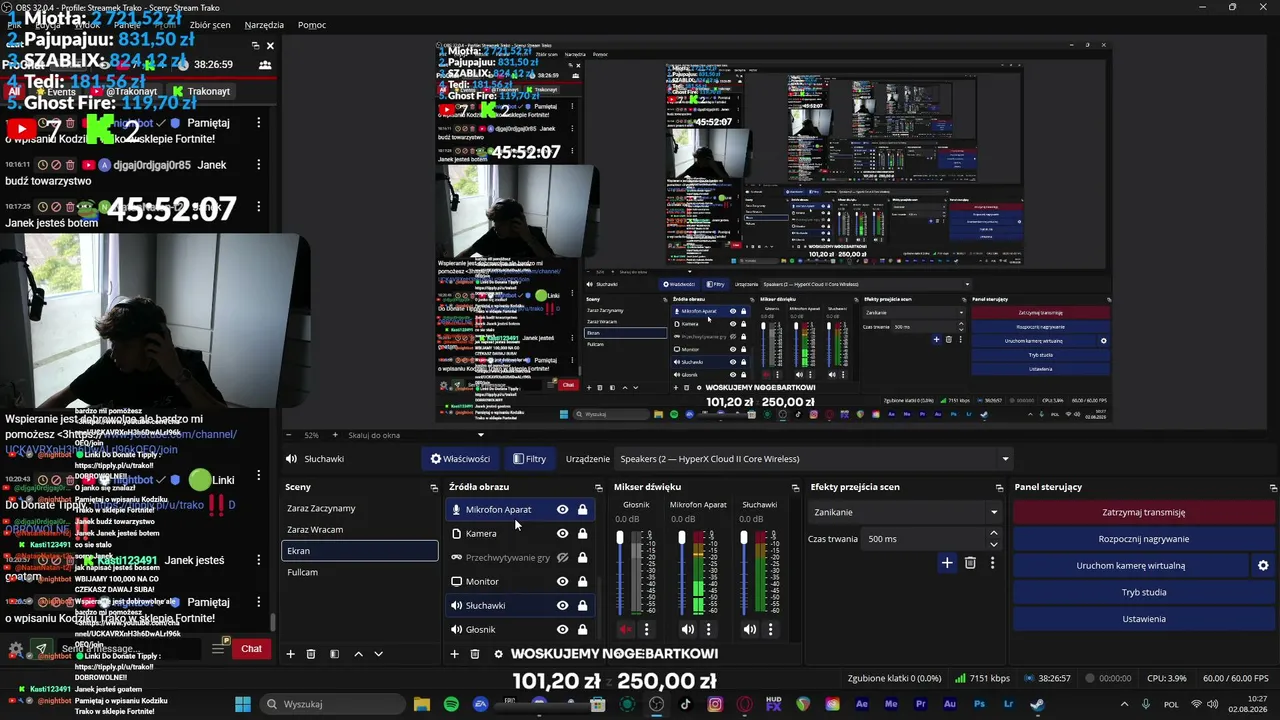
Task: Open Adobe Premiere Pro from taskbar
Action: pos(920,704)
